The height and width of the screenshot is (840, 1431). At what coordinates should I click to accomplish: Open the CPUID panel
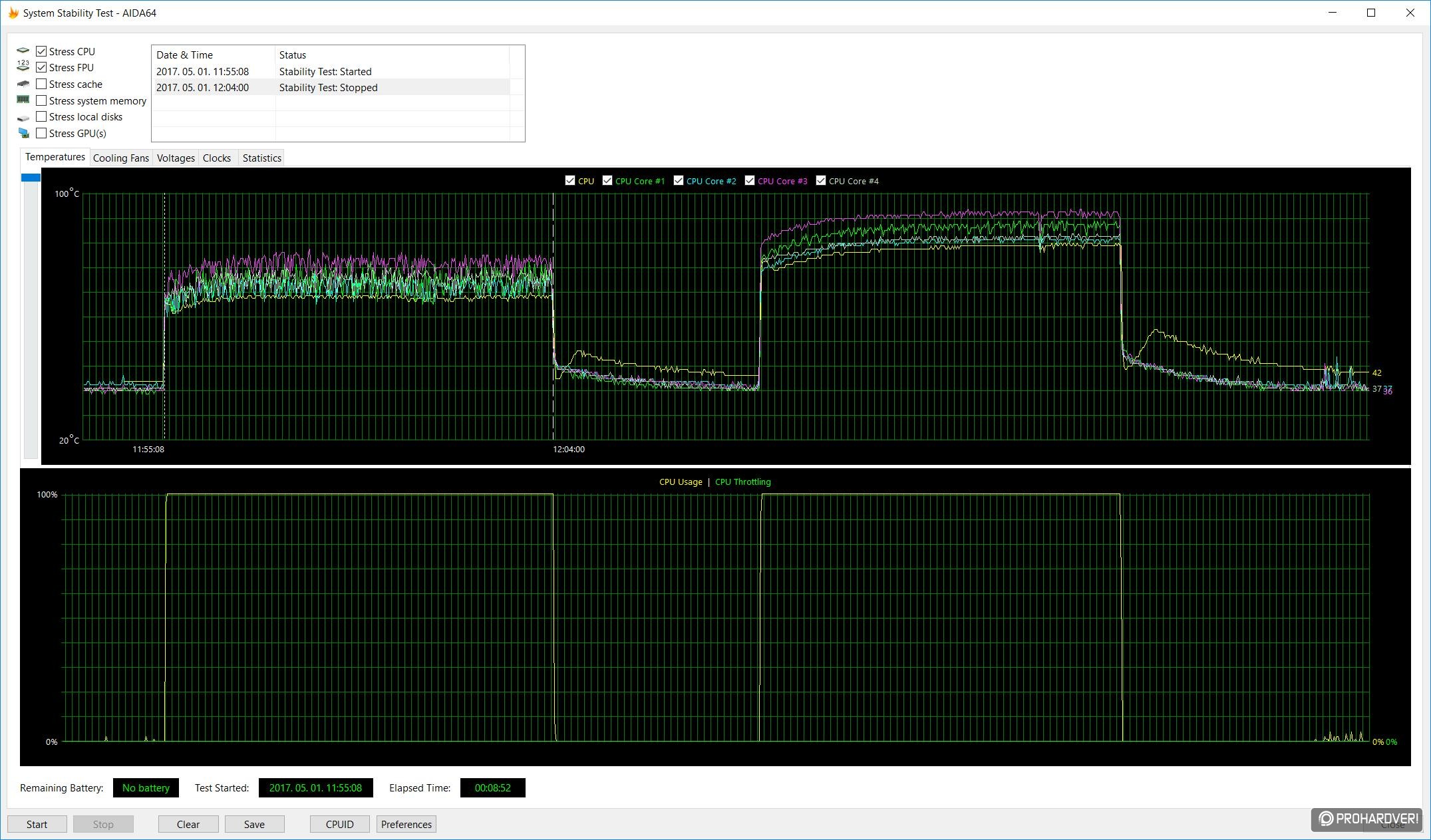340,824
